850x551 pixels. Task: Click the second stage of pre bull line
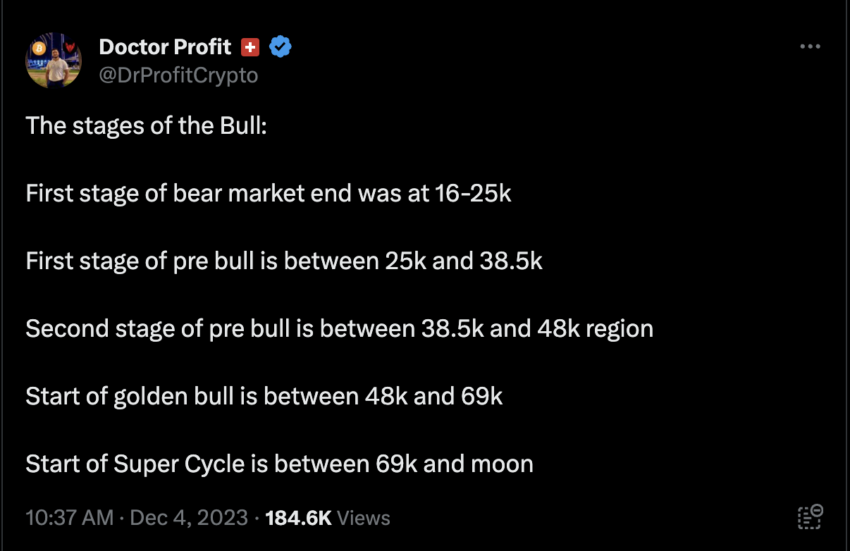339,328
